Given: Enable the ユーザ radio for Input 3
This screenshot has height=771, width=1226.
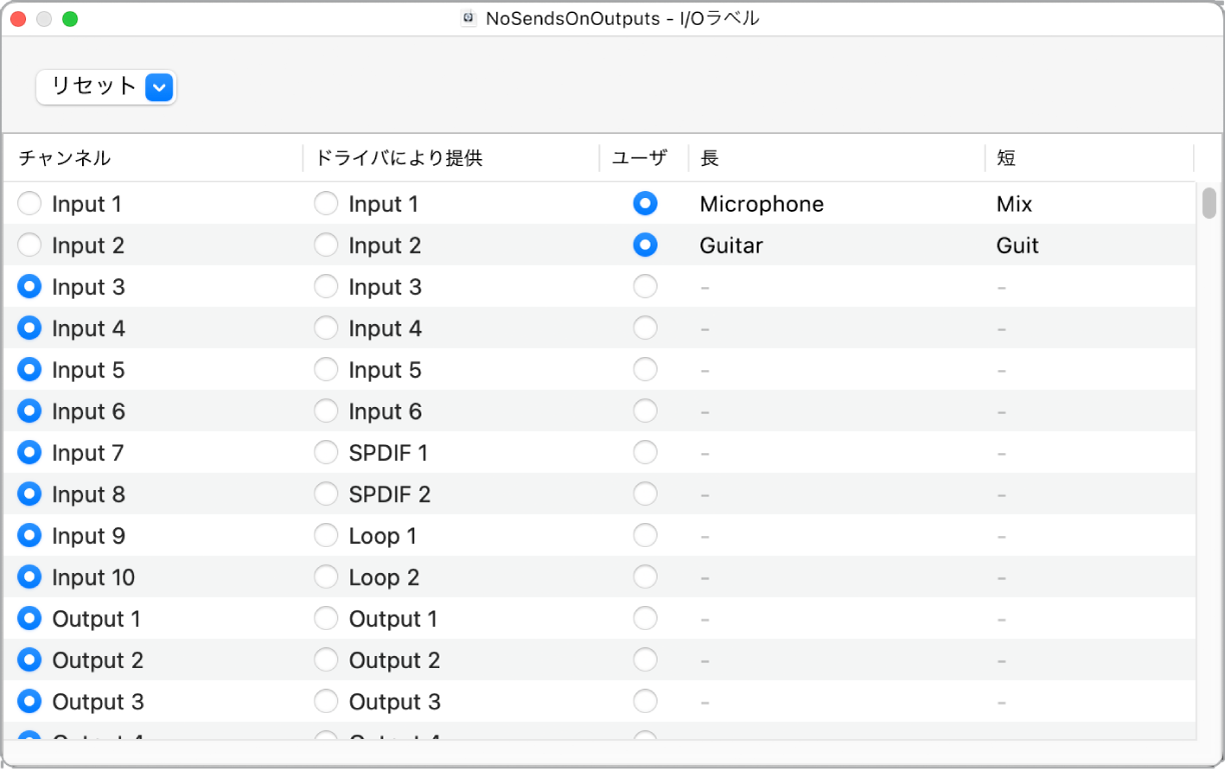Looking at the screenshot, I should pyautogui.click(x=645, y=286).
